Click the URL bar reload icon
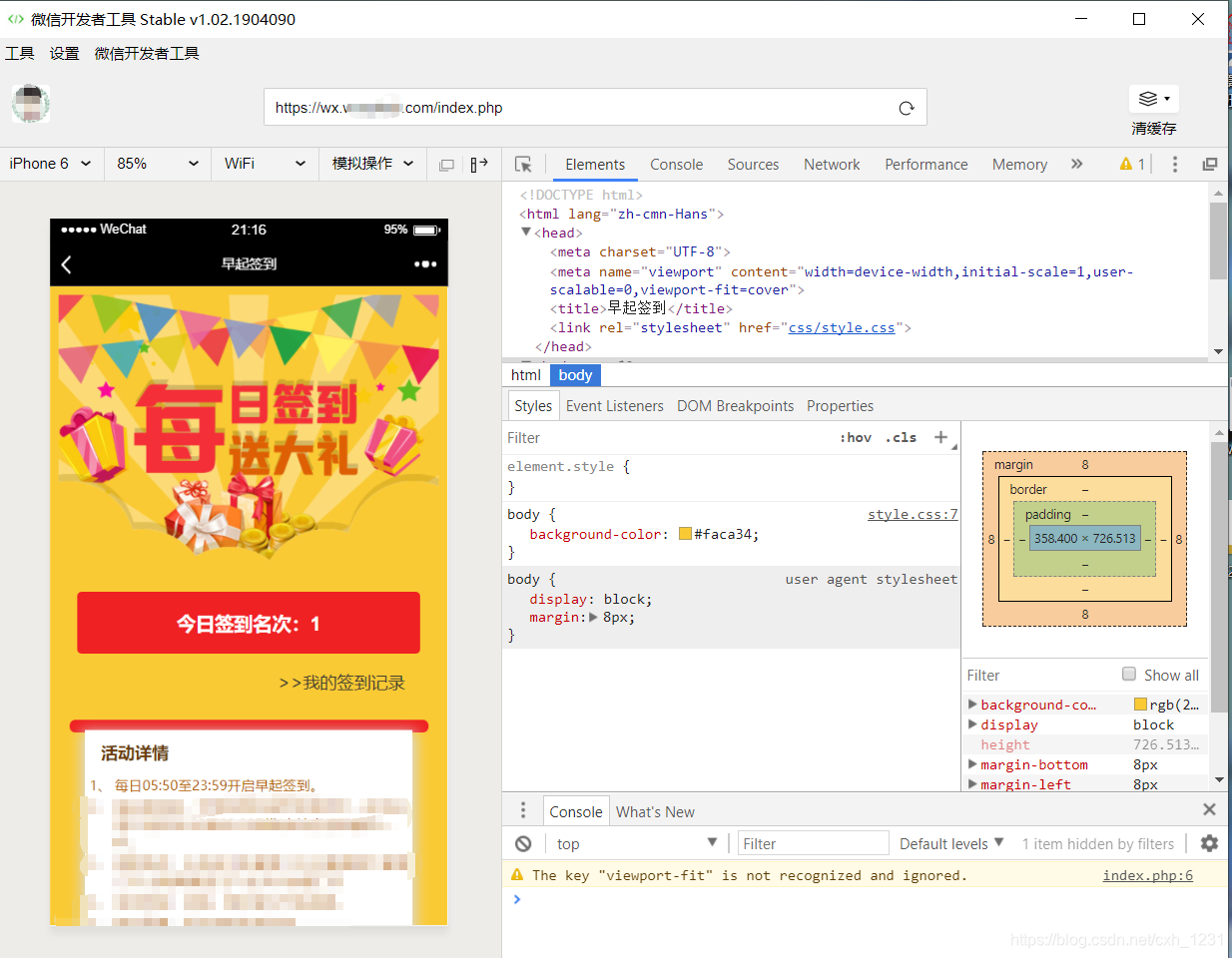The image size is (1232, 958). pos(907,108)
